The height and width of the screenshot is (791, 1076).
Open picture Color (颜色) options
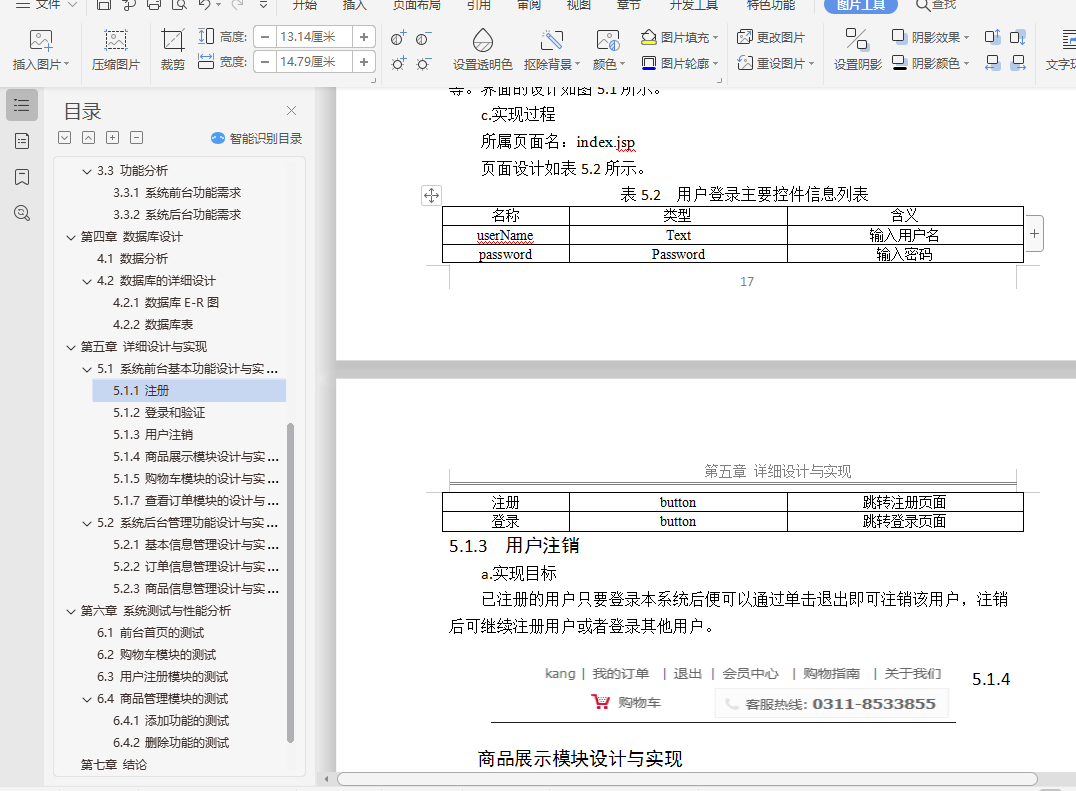[609, 50]
